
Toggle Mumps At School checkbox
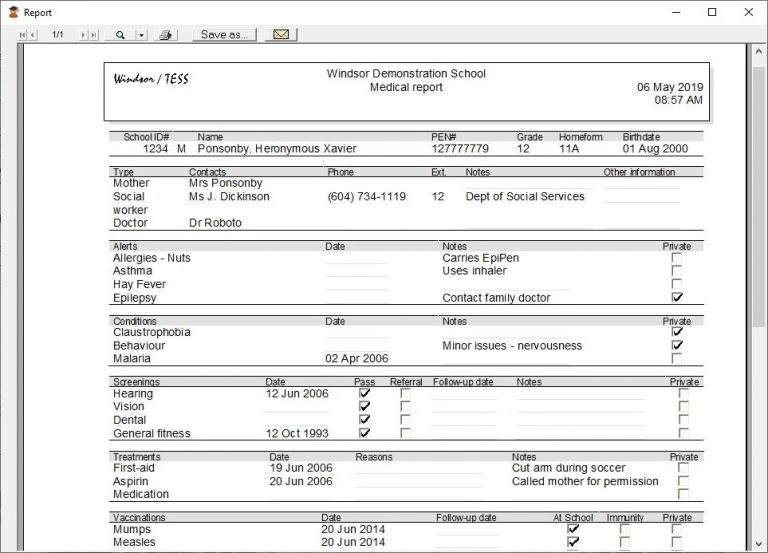pyautogui.click(x=573, y=530)
